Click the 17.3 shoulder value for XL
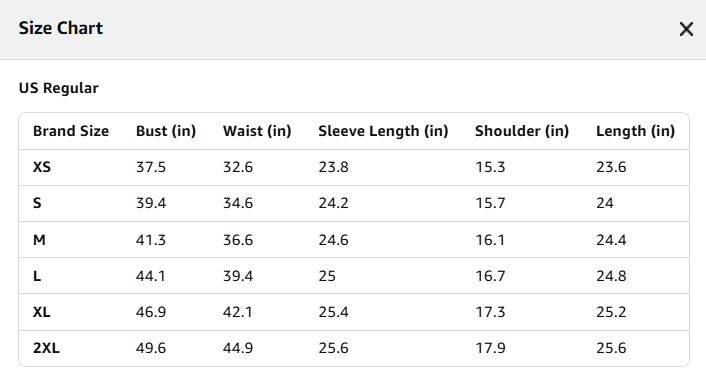Viewport: 706px width, 378px height. coord(490,312)
